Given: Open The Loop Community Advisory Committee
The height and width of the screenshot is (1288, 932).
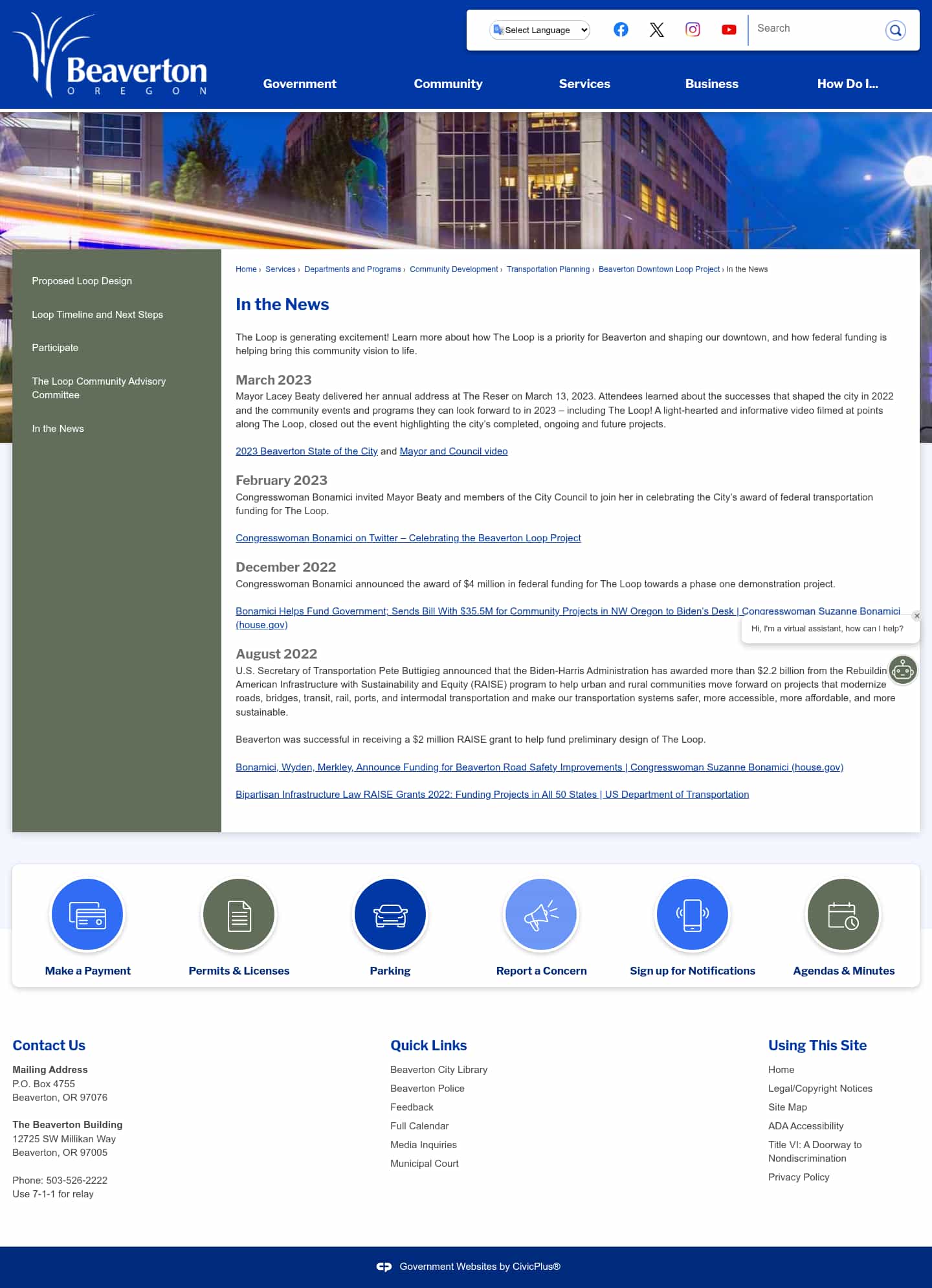Looking at the screenshot, I should [98, 388].
